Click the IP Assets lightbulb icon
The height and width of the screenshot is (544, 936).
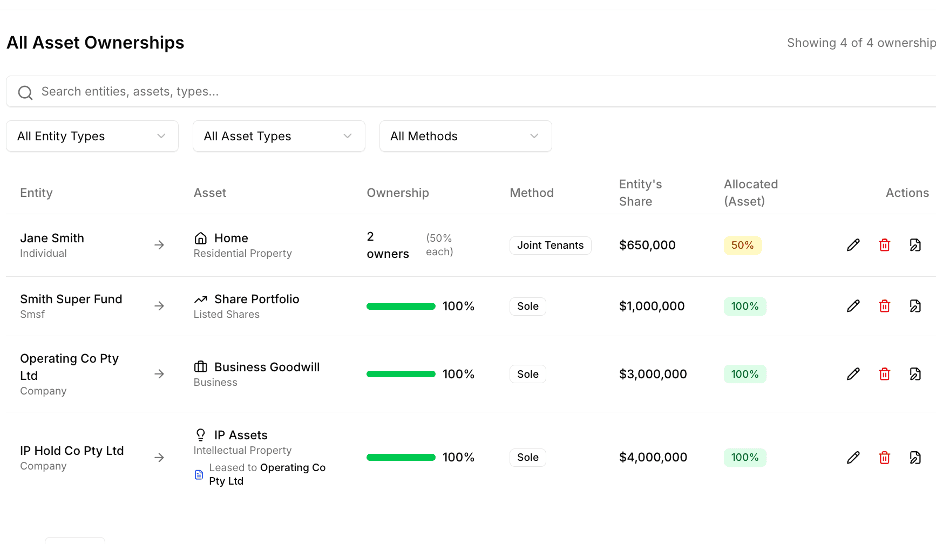pyautogui.click(x=201, y=435)
